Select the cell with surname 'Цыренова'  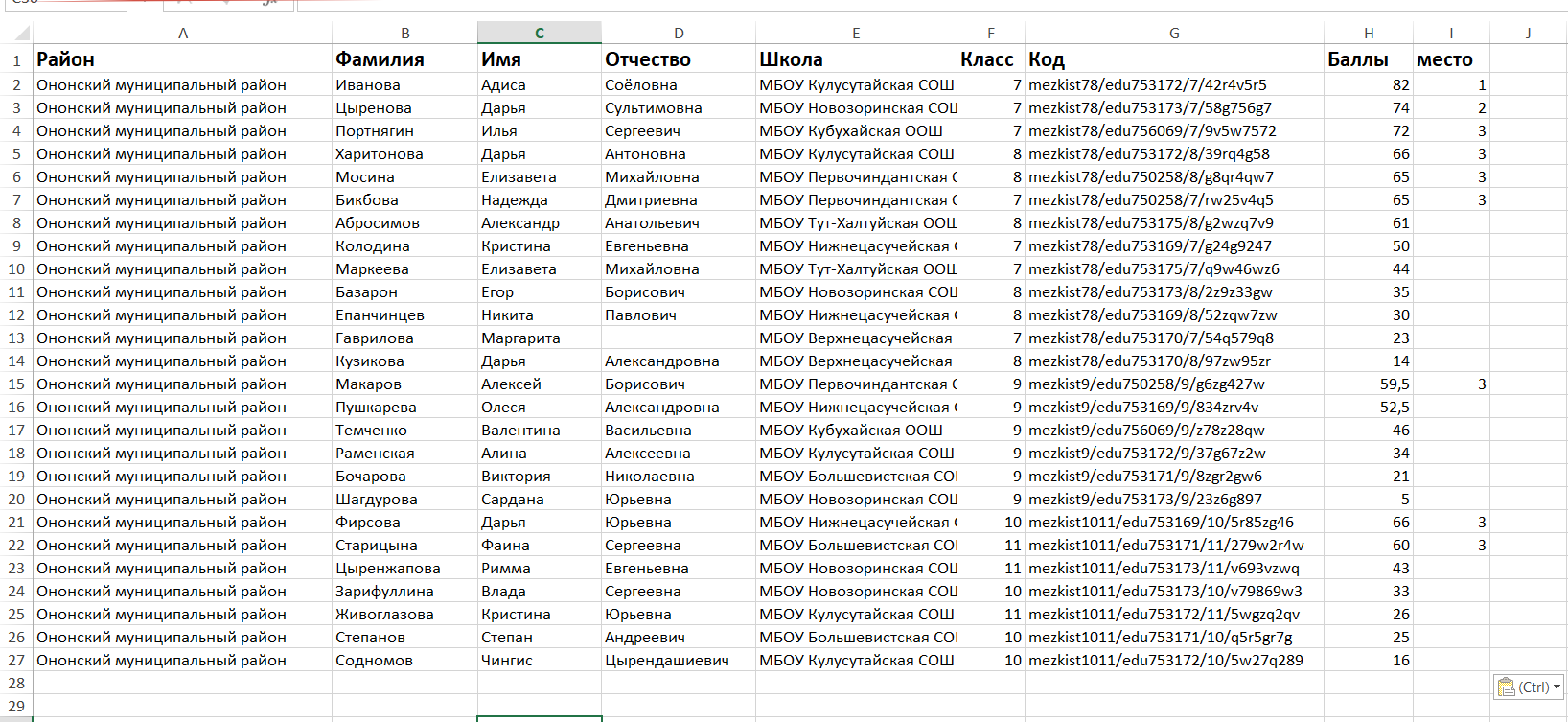tap(405, 107)
